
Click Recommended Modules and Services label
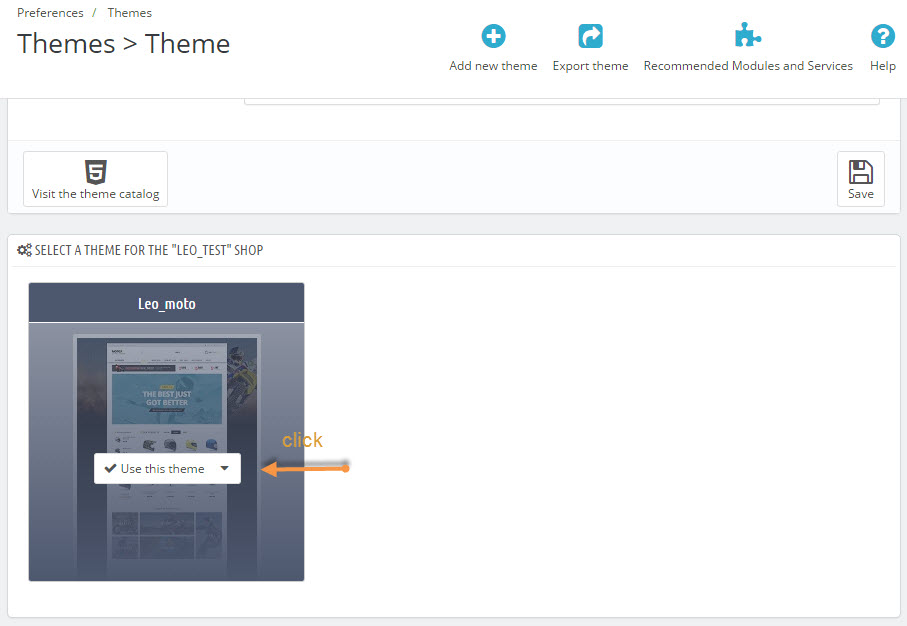[x=748, y=66]
